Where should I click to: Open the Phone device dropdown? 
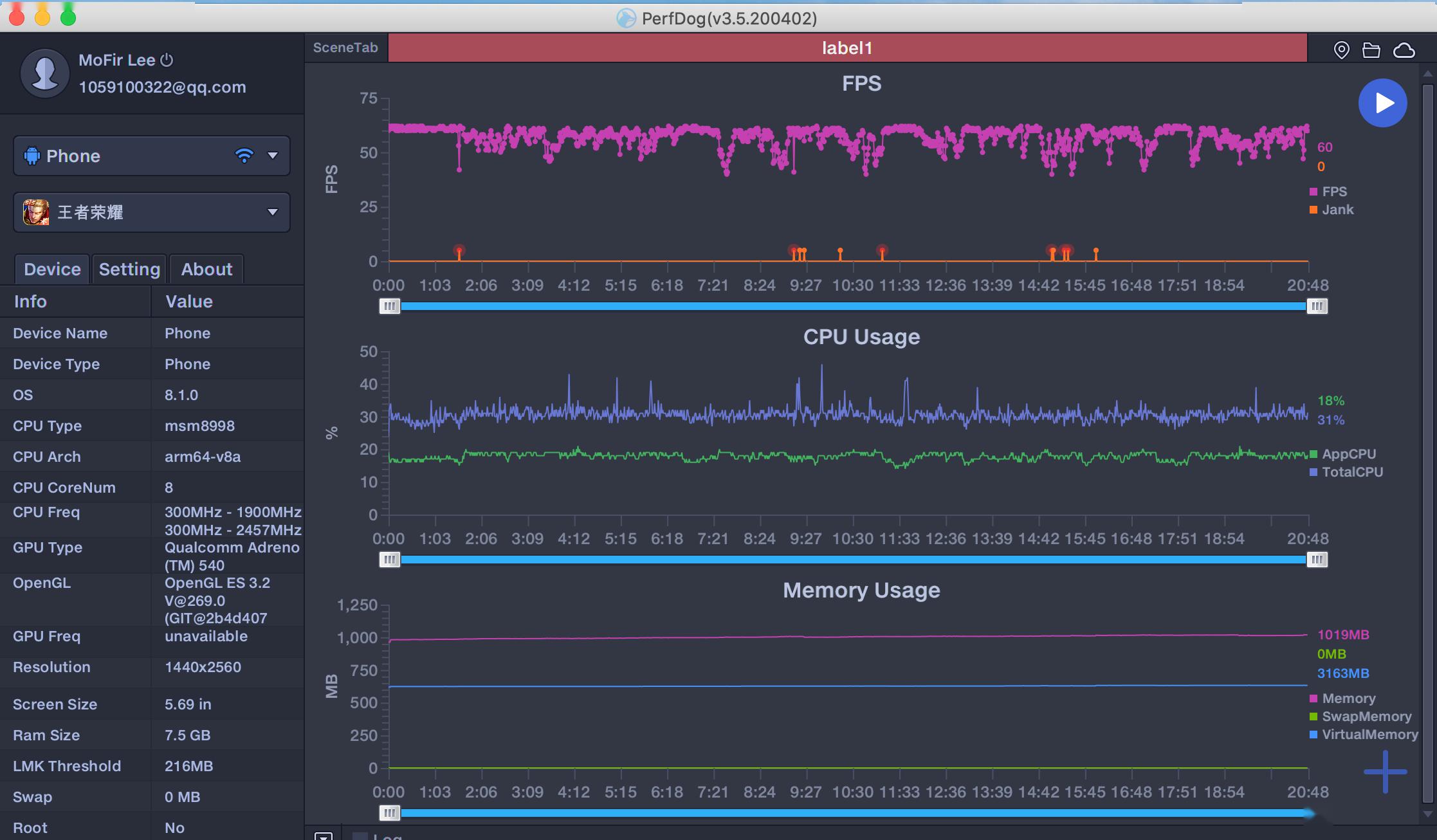[x=272, y=156]
